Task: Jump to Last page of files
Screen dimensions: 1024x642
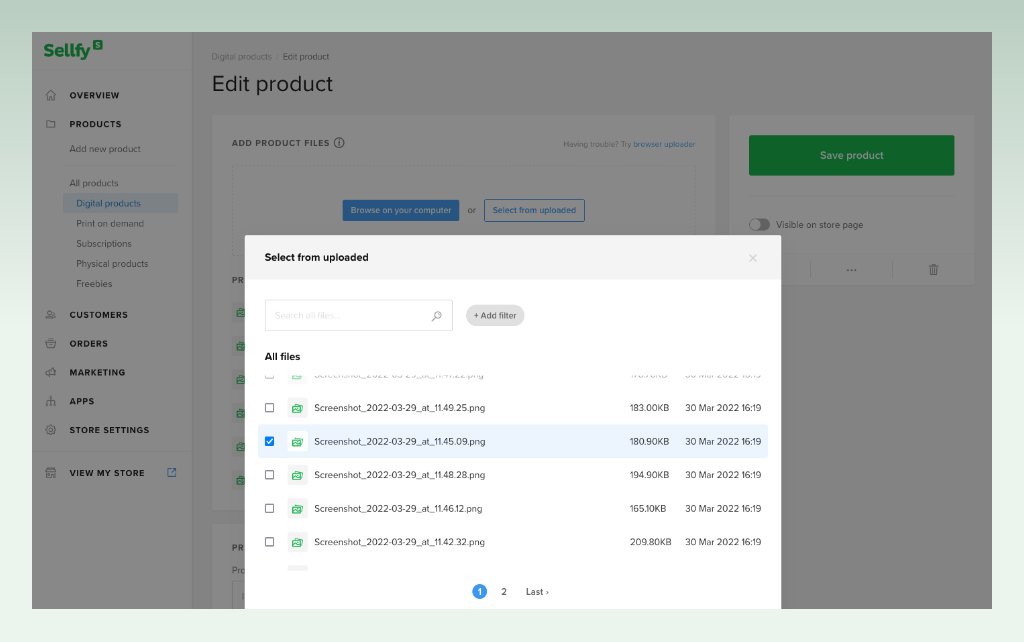Action: [537, 592]
